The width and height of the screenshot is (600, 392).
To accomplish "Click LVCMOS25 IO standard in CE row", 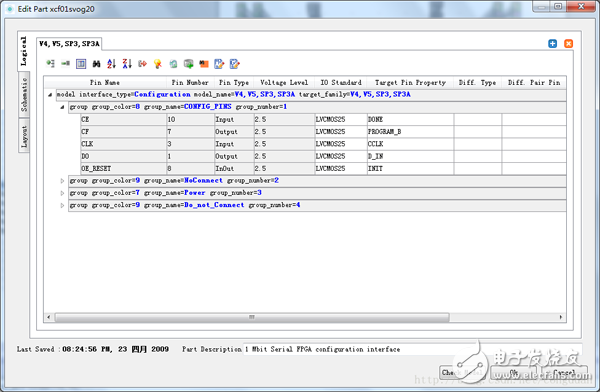I will click(x=341, y=119).
